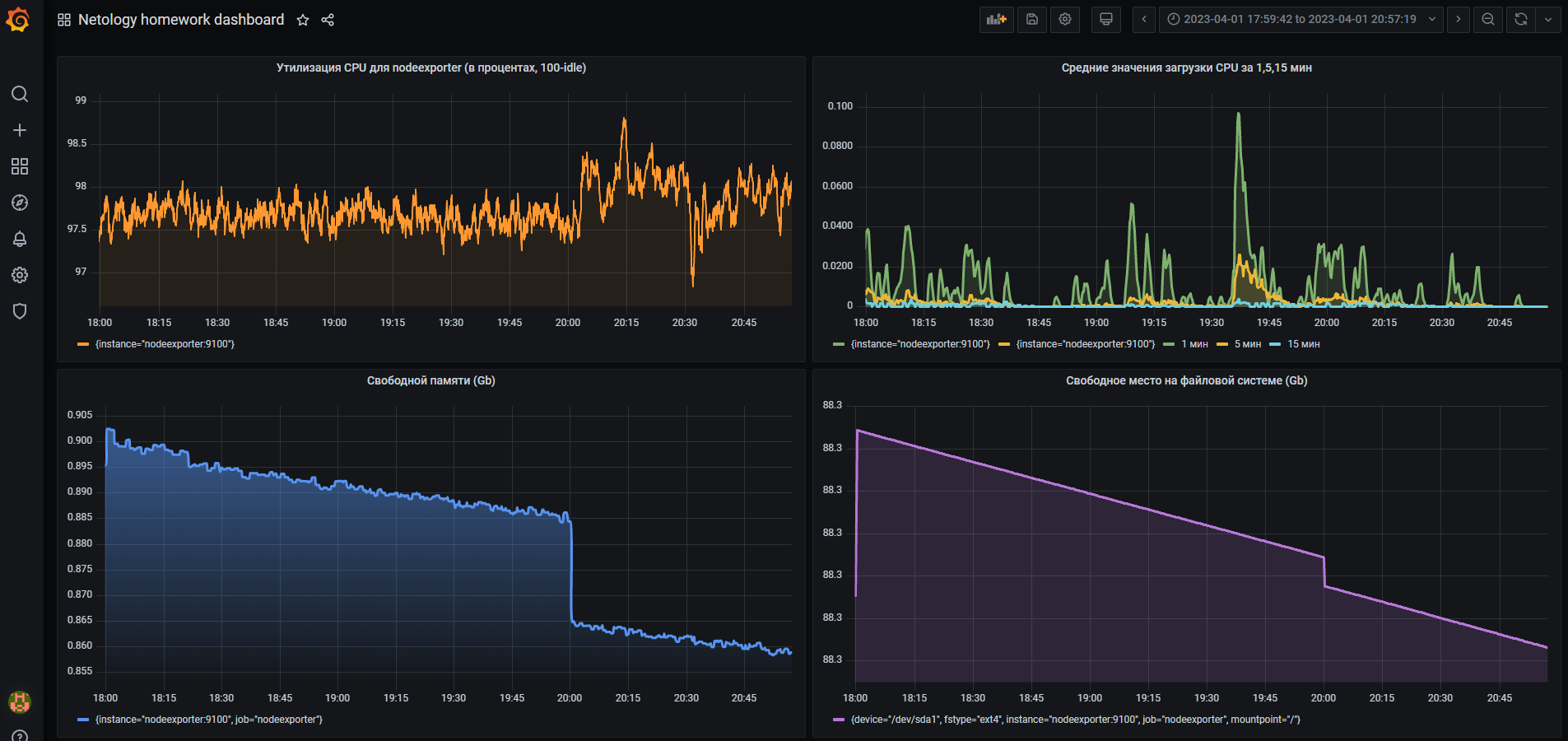Open the time range picker dropdown
This screenshot has width=1568, height=741.
1300,19
